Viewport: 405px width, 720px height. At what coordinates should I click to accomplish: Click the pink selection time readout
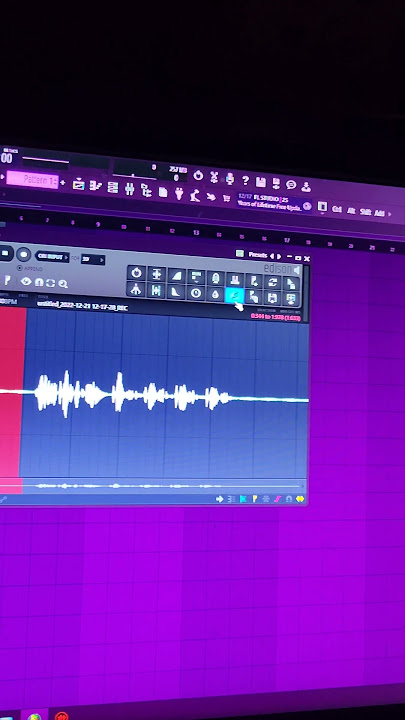point(276,317)
